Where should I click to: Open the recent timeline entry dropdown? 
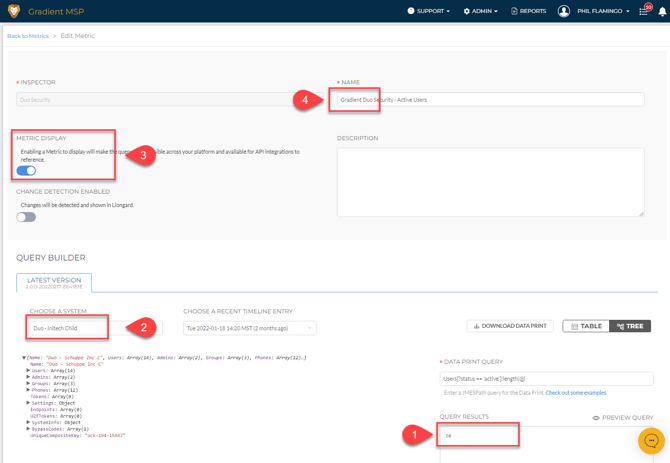pos(249,328)
